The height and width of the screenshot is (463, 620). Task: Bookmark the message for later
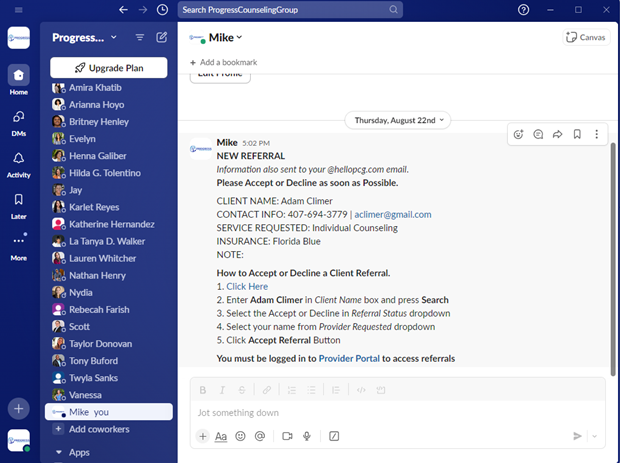[577, 134]
